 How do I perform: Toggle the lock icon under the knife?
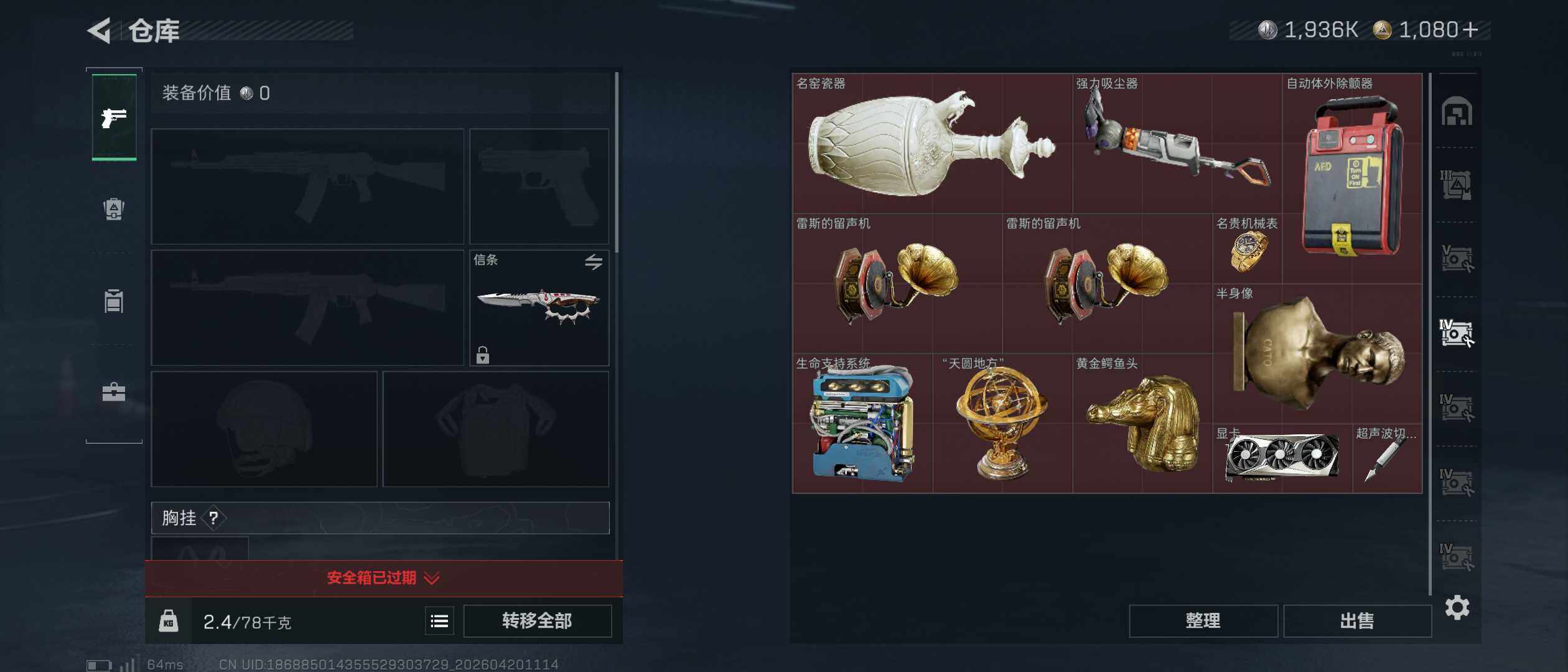coord(483,355)
